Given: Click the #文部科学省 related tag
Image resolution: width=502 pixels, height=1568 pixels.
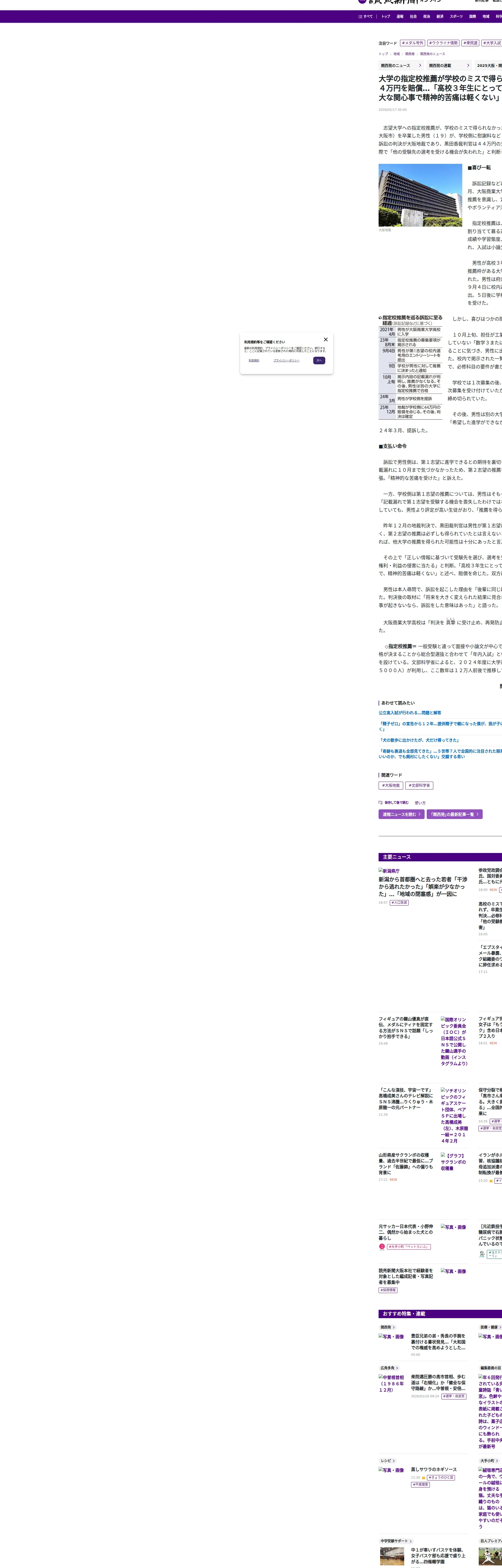Looking at the screenshot, I should tap(419, 785).
